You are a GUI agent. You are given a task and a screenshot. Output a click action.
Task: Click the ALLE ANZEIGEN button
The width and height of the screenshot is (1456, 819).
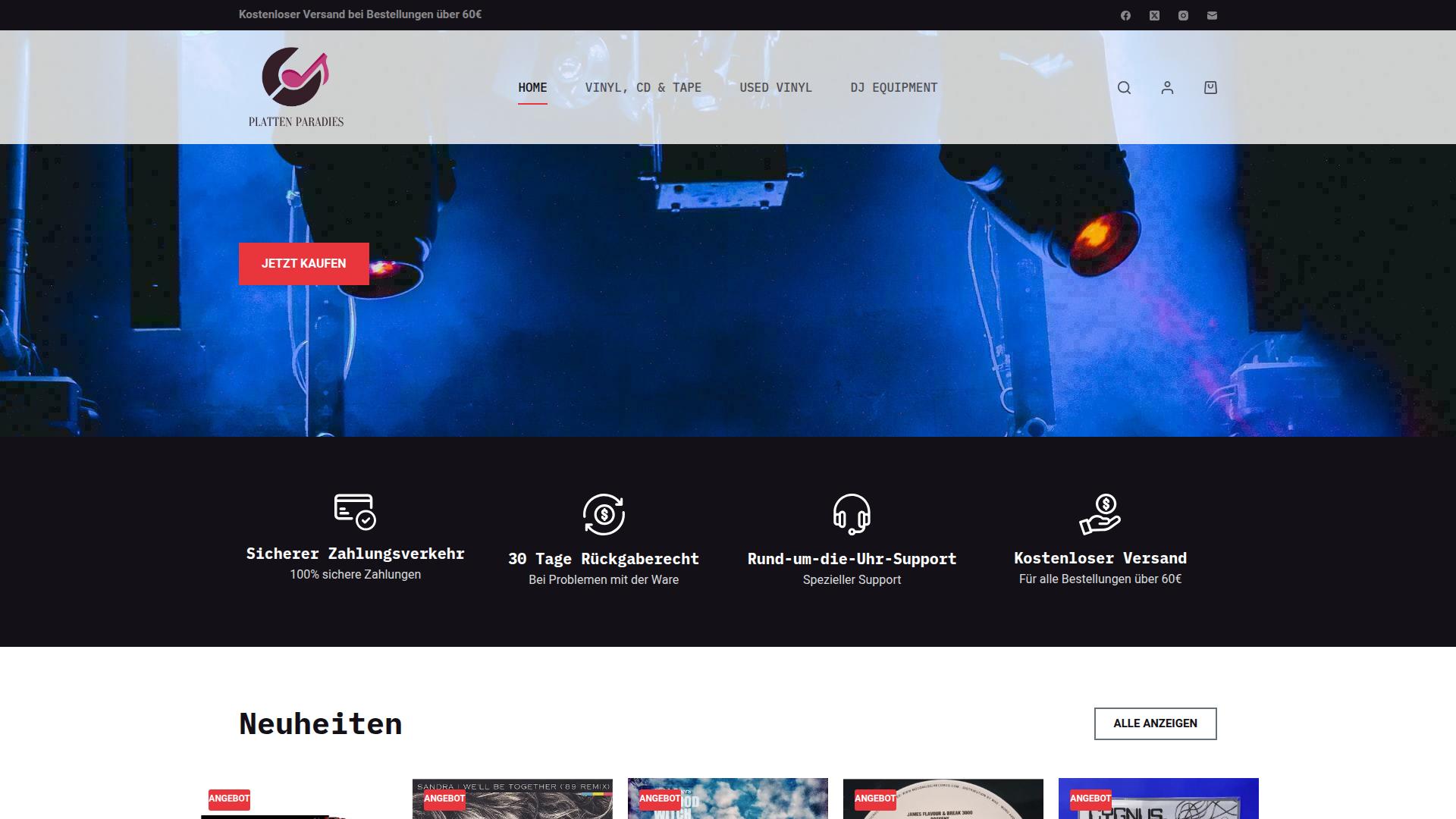1155,723
